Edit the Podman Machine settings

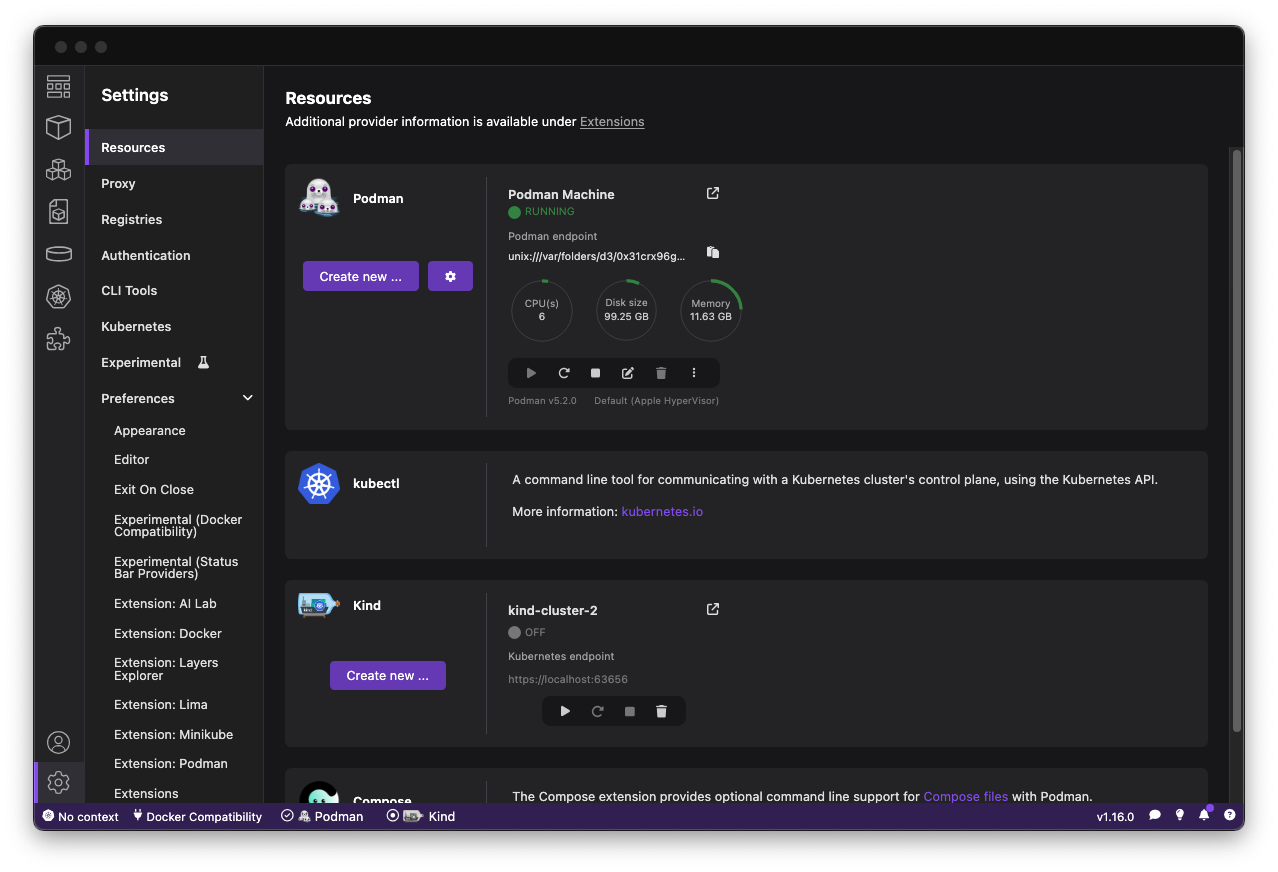click(628, 373)
